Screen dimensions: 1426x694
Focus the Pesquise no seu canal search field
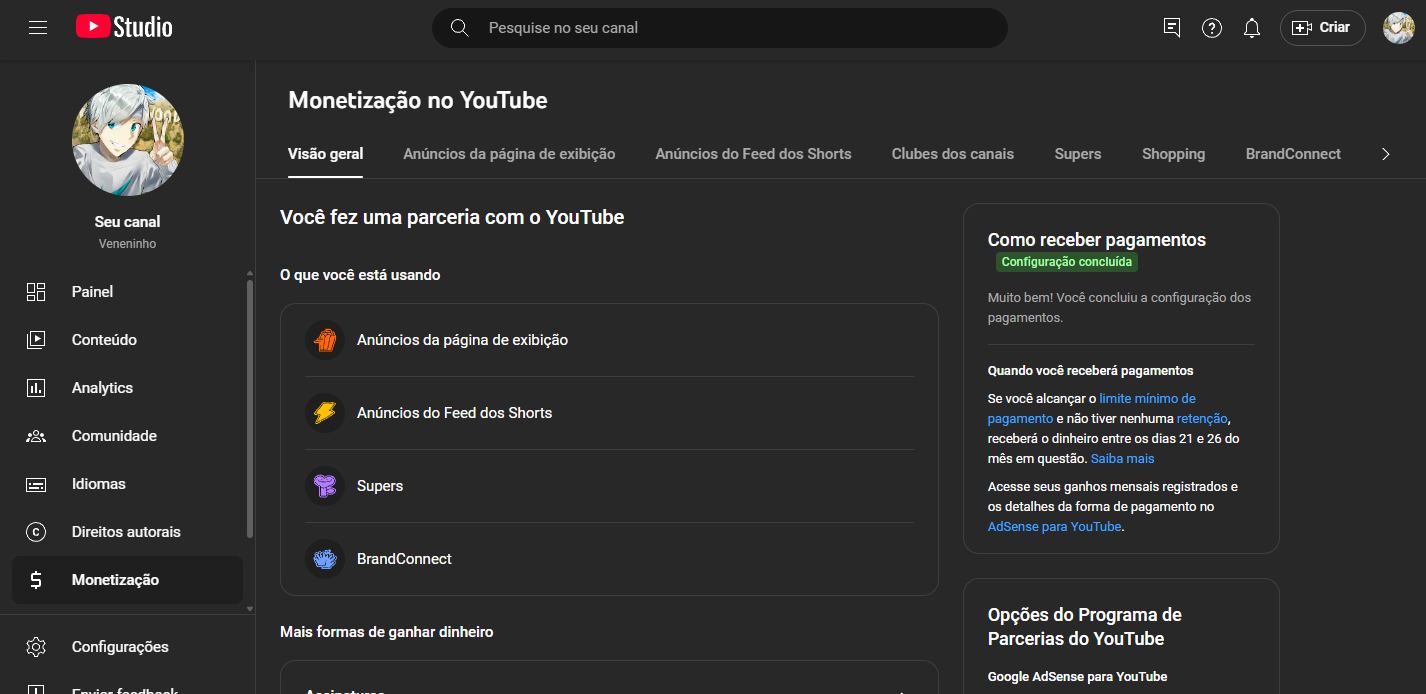click(x=719, y=28)
